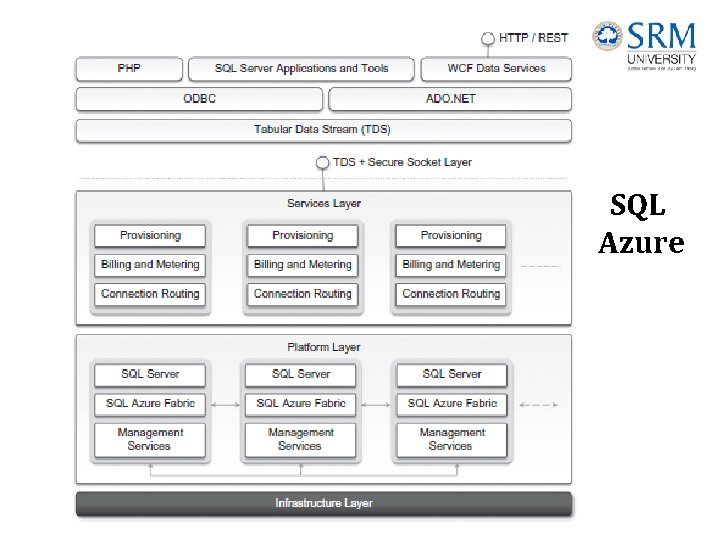Screen dimensions: 720x540
Task: Click the HTTP / REST label
Action: [534, 38]
